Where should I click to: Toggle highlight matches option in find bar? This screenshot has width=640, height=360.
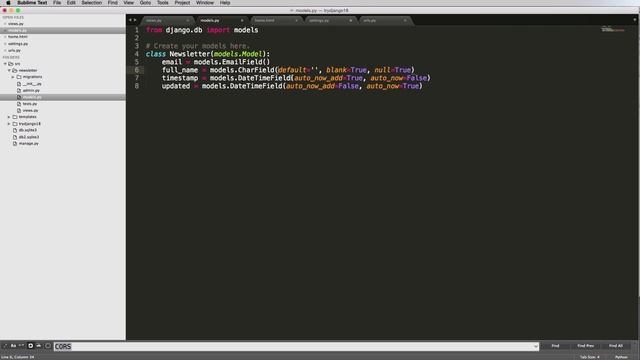[x=48, y=346]
